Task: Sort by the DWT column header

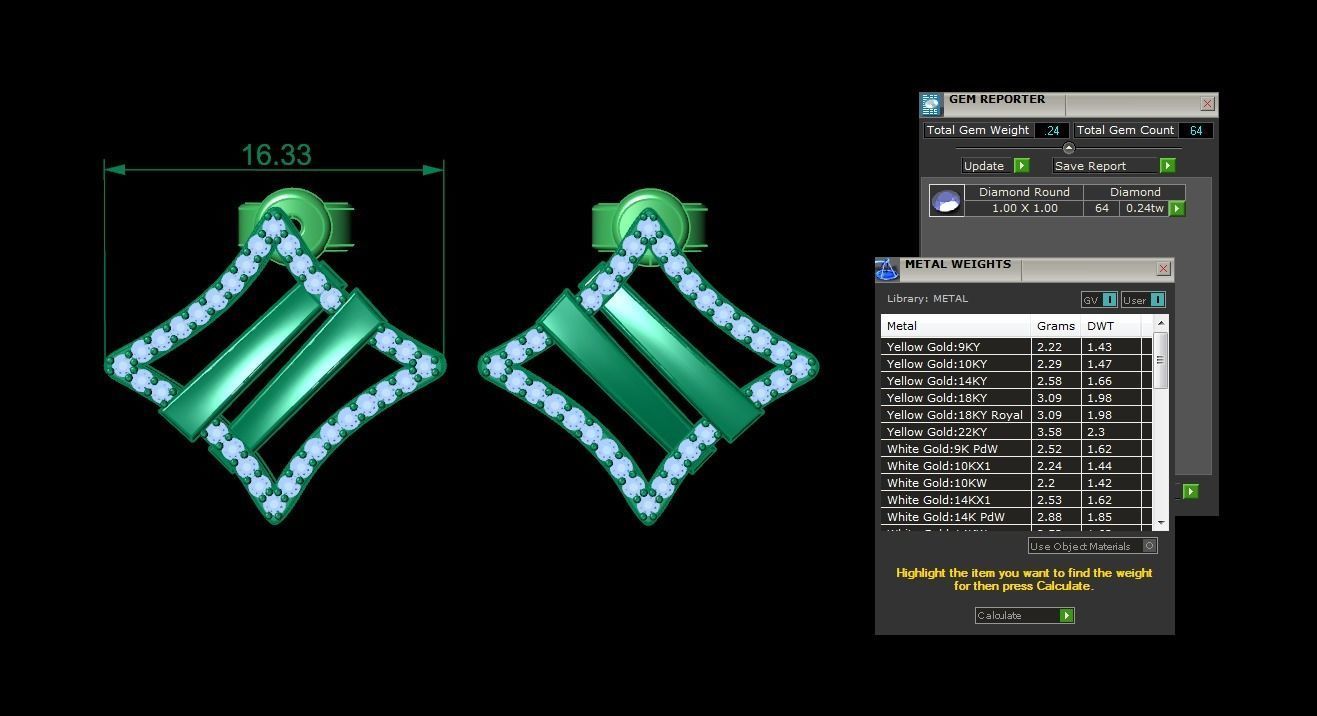Action: click(x=1112, y=326)
